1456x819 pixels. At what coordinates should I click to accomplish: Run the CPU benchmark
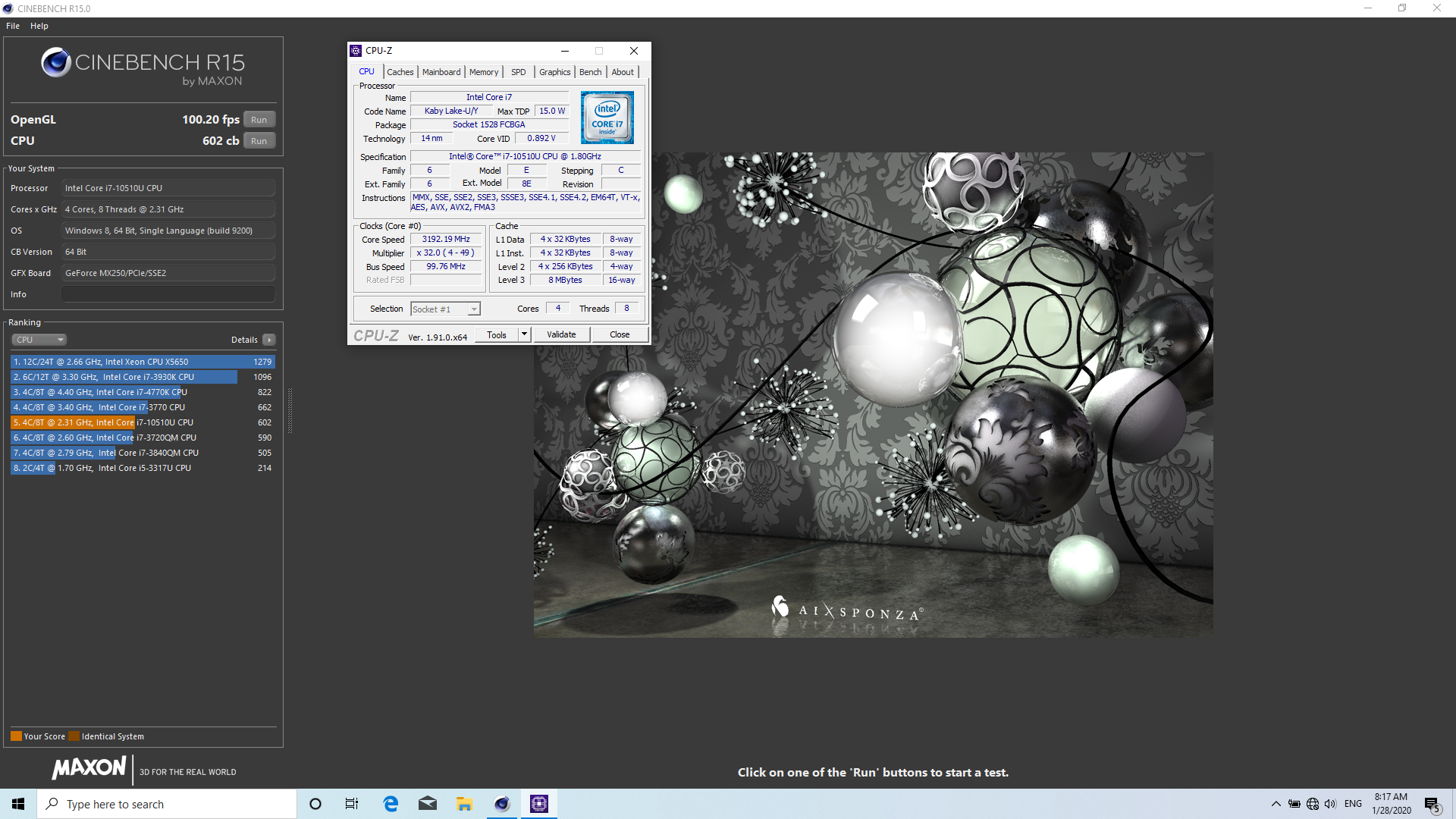pos(259,141)
